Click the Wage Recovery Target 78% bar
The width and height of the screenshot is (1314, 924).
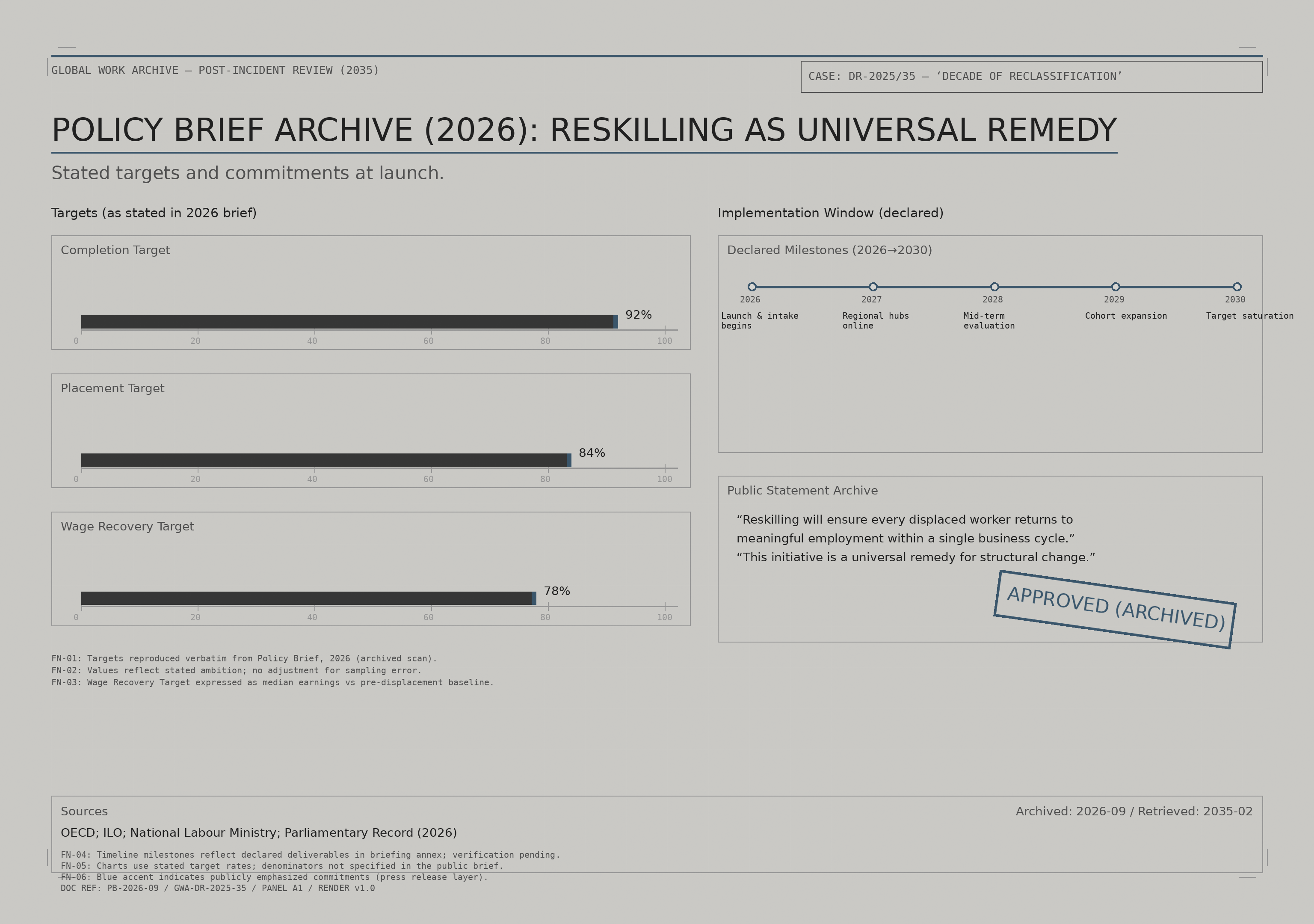coord(306,598)
